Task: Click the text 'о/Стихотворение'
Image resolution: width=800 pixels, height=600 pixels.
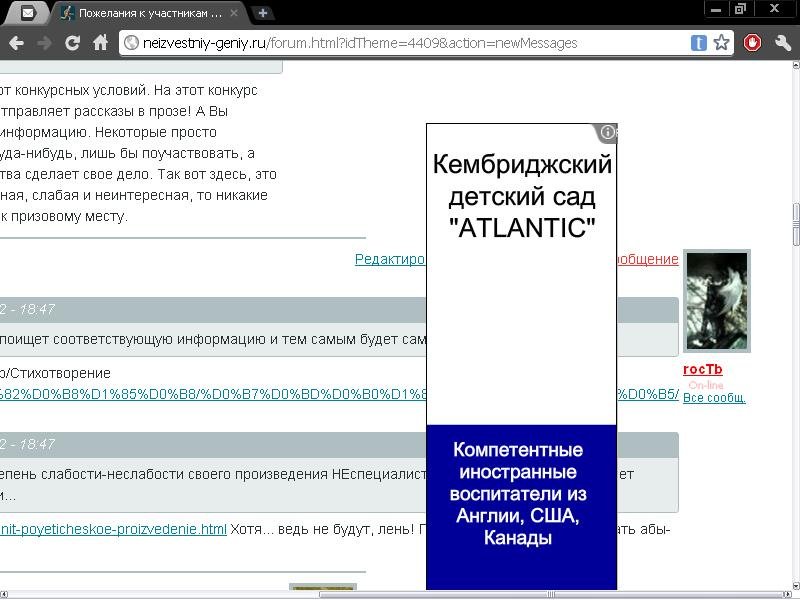Action: pos(55,373)
